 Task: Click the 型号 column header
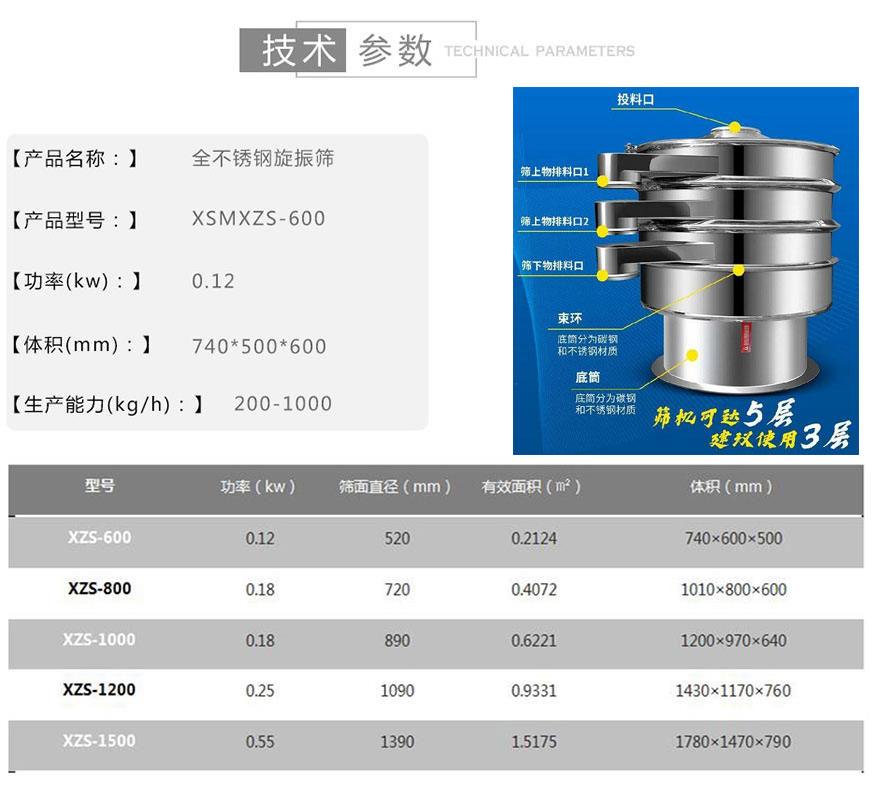[100, 486]
